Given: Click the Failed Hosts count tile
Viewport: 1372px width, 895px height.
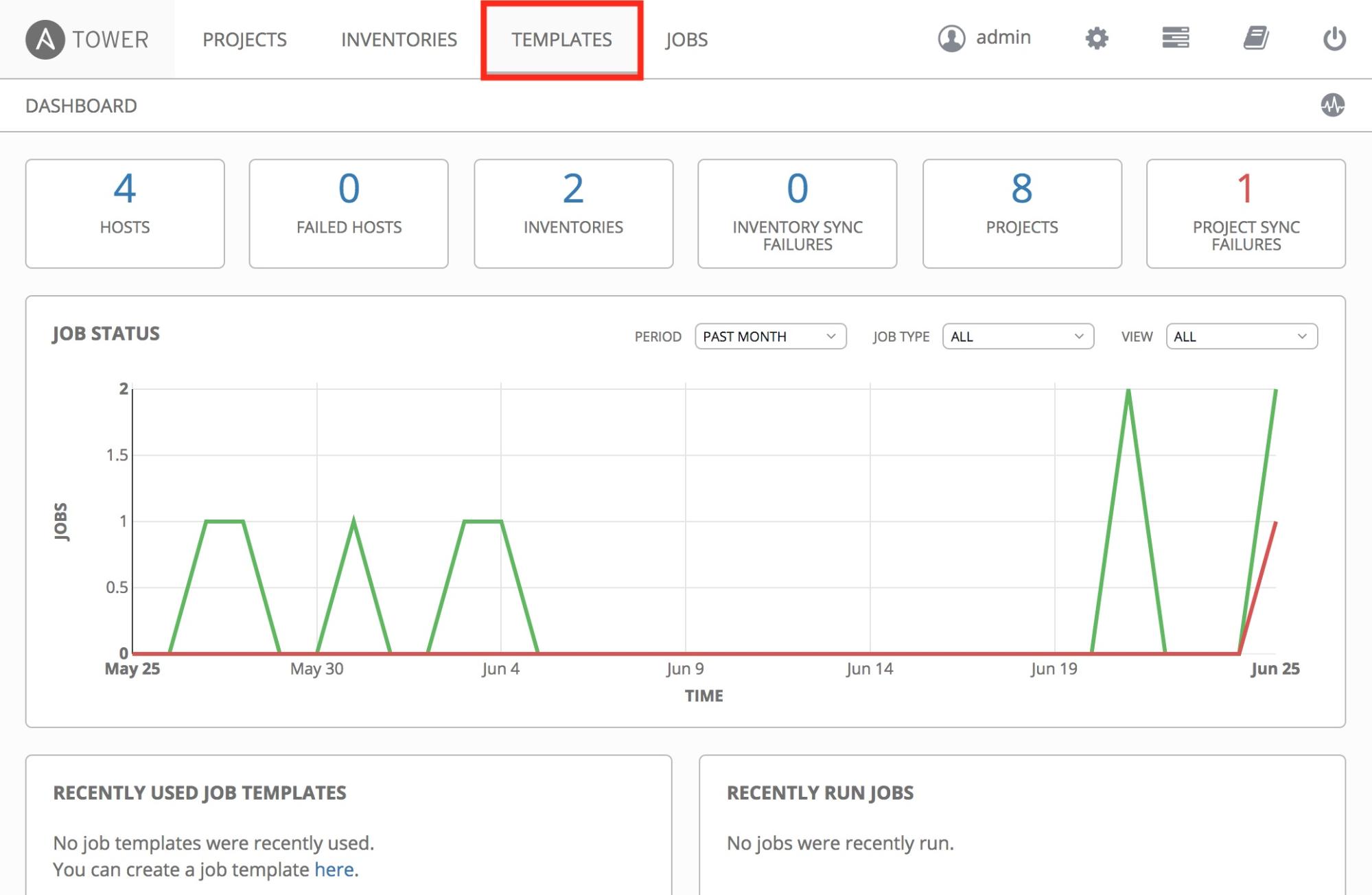Looking at the screenshot, I should pos(349,213).
